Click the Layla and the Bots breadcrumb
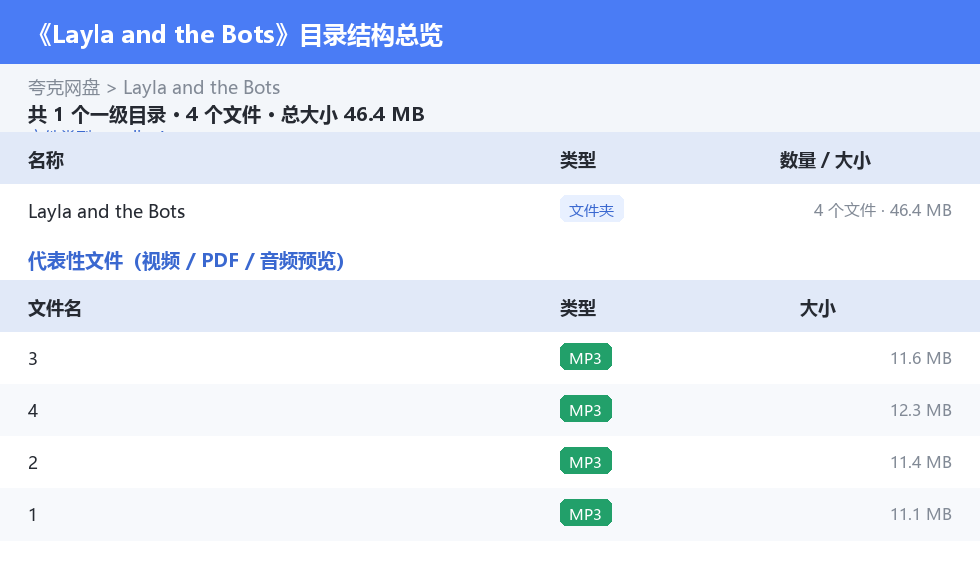Screen dimensions: 980x572 point(201,88)
